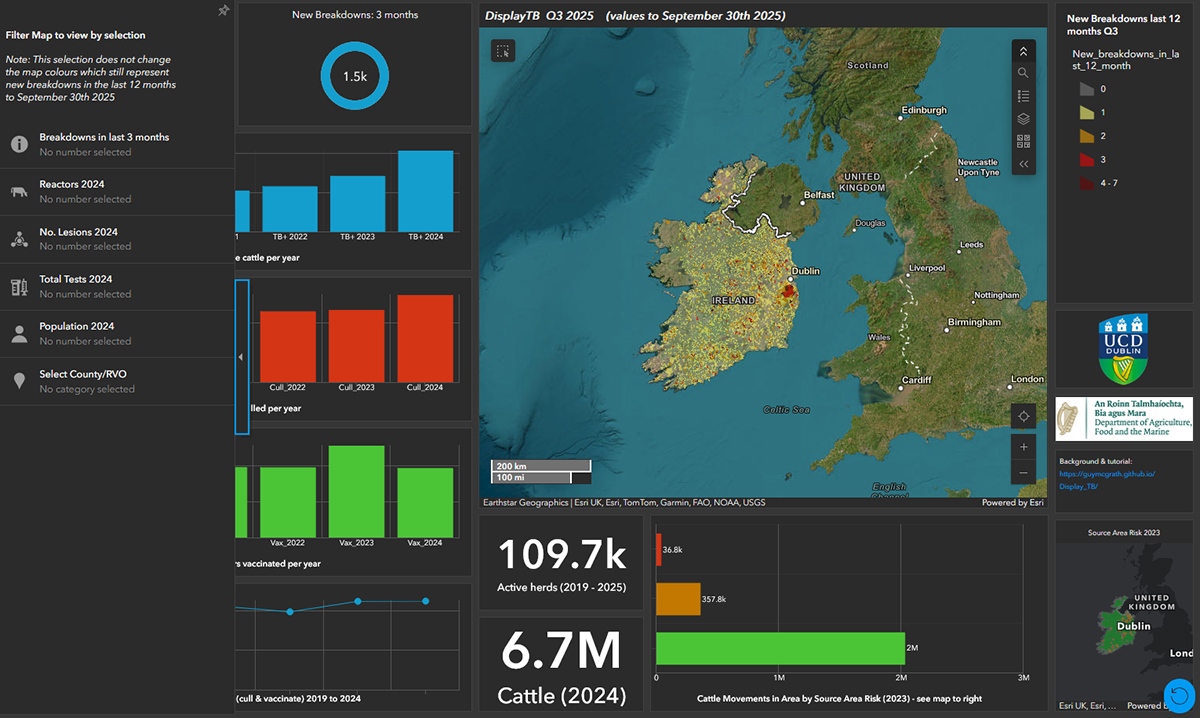This screenshot has width=1200, height=718.
Task: Open the map legend list icon
Action: coord(1023,96)
